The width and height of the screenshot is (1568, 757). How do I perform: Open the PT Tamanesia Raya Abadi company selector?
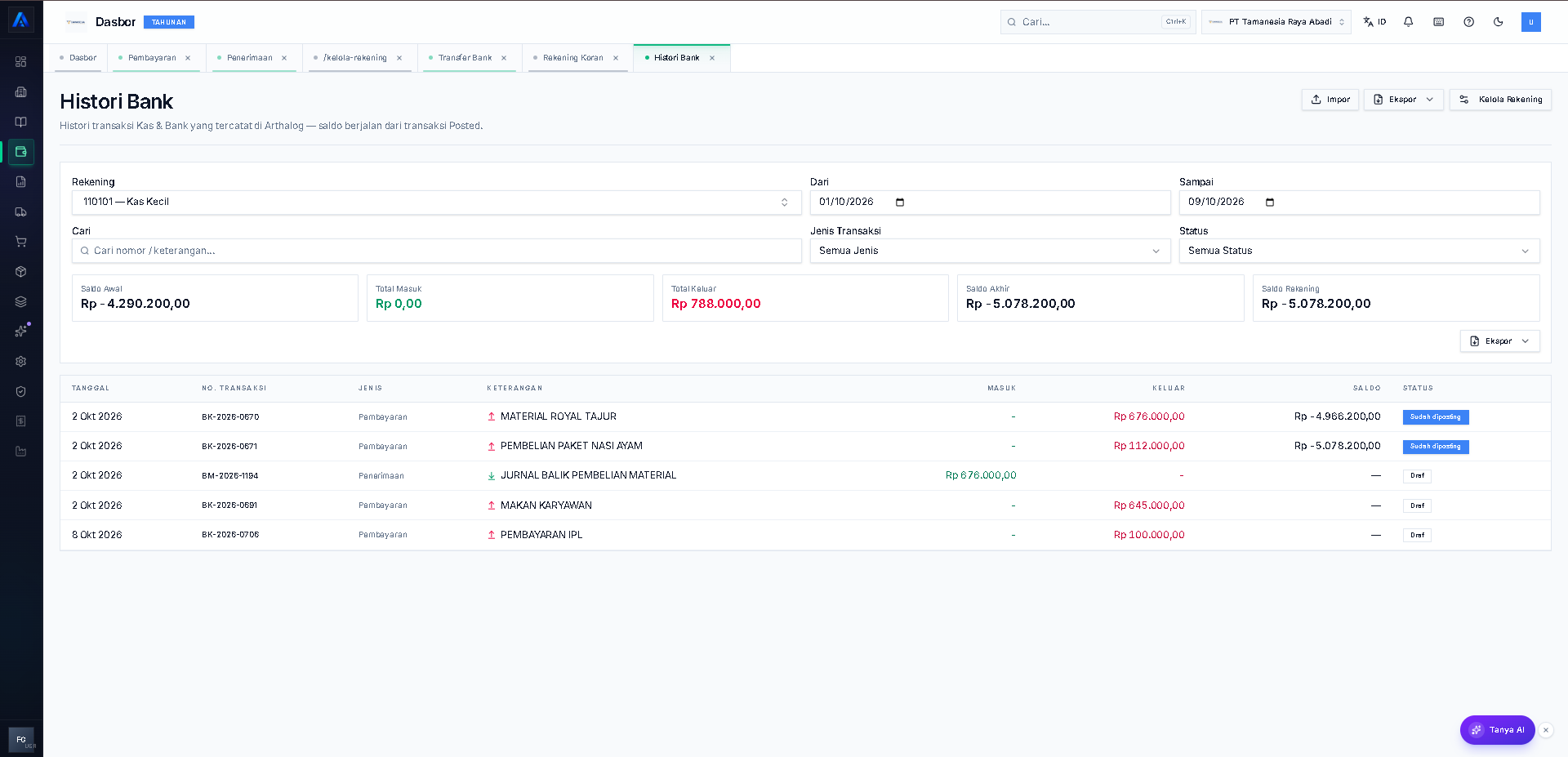pos(1276,22)
